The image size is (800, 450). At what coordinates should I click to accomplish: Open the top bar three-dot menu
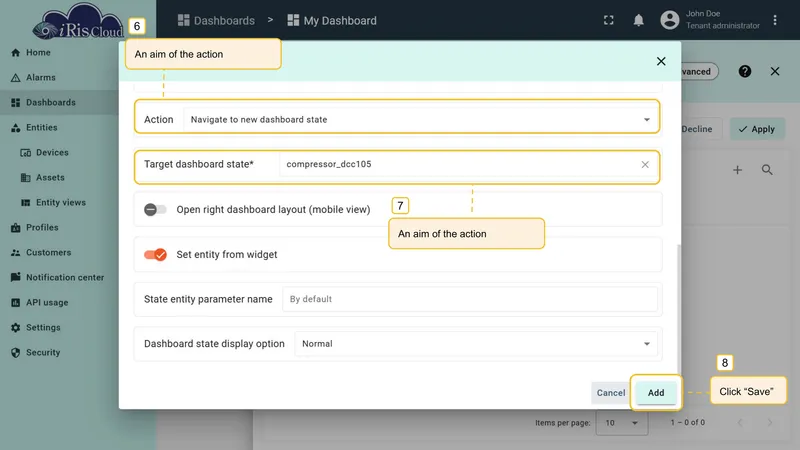(x=775, y=20)
